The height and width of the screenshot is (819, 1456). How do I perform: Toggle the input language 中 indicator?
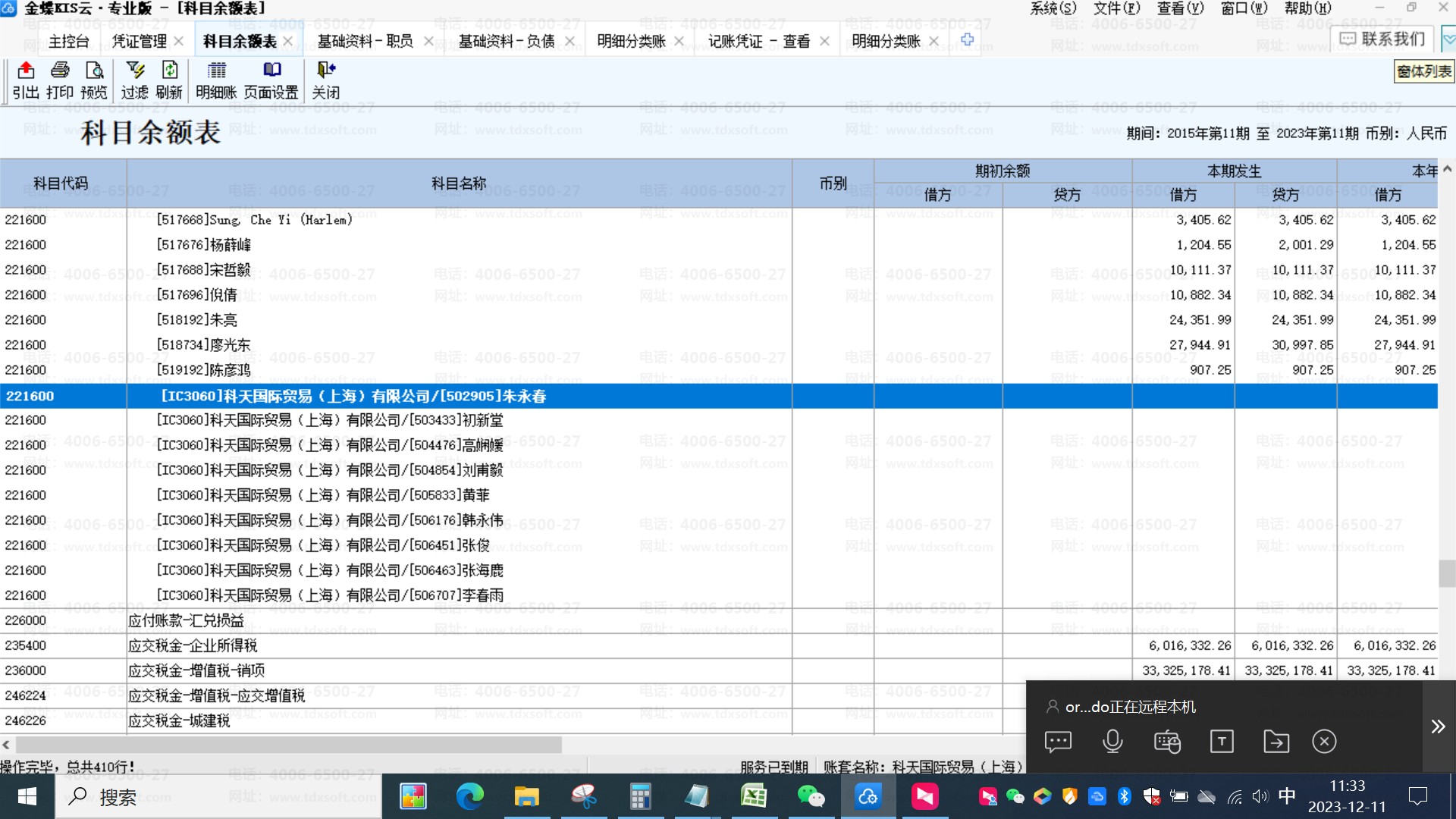click(x=1287, y=796)
